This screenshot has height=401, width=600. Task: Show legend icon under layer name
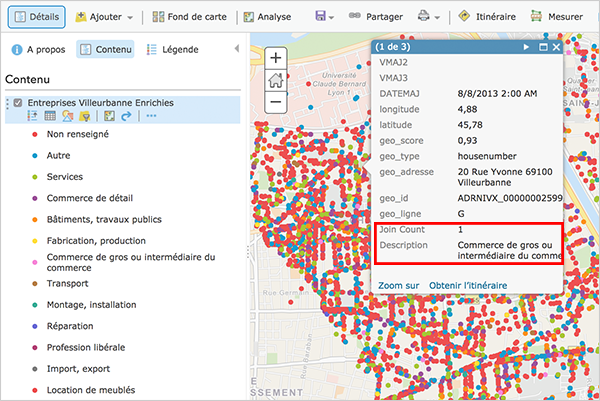click(x=32, y=116)
